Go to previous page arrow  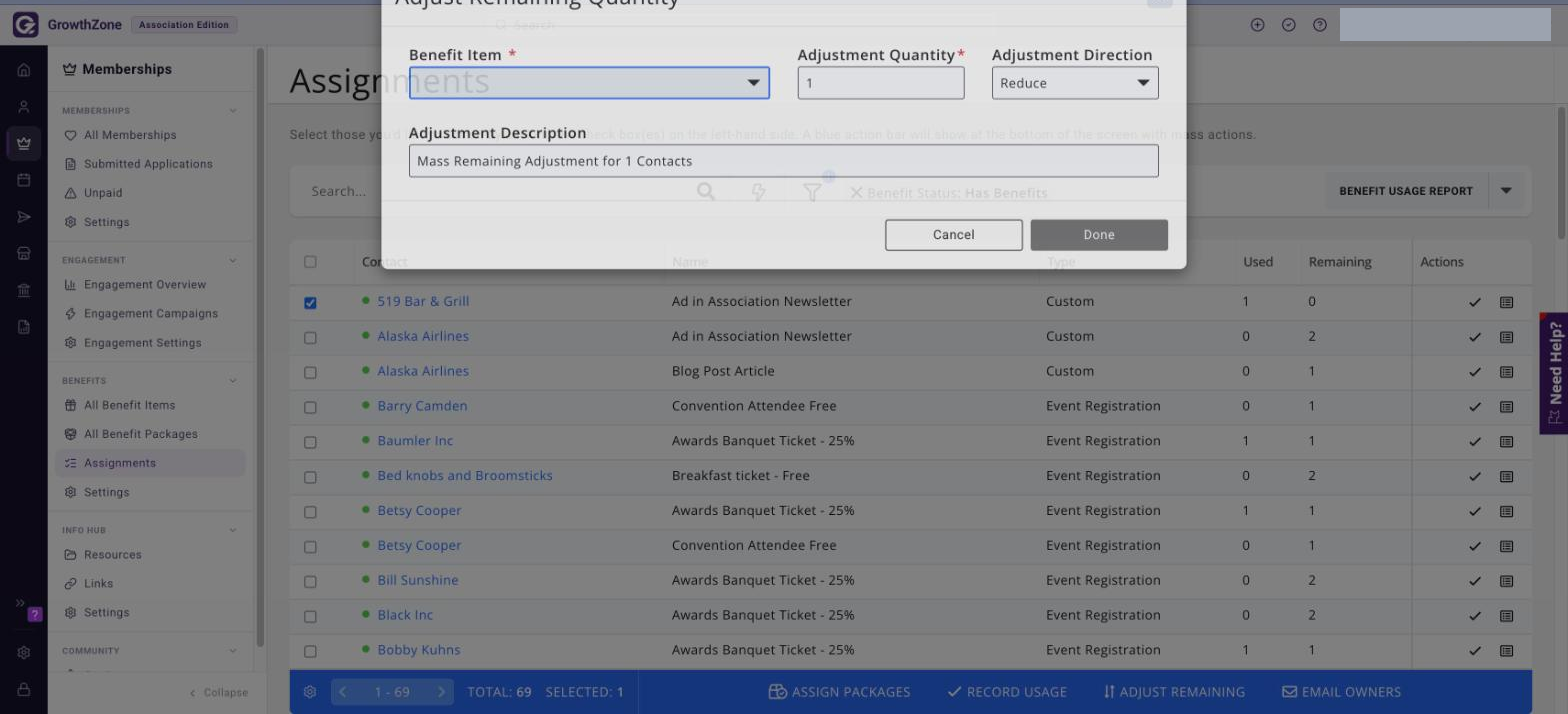pyautogui.click(x=343, y=692)
